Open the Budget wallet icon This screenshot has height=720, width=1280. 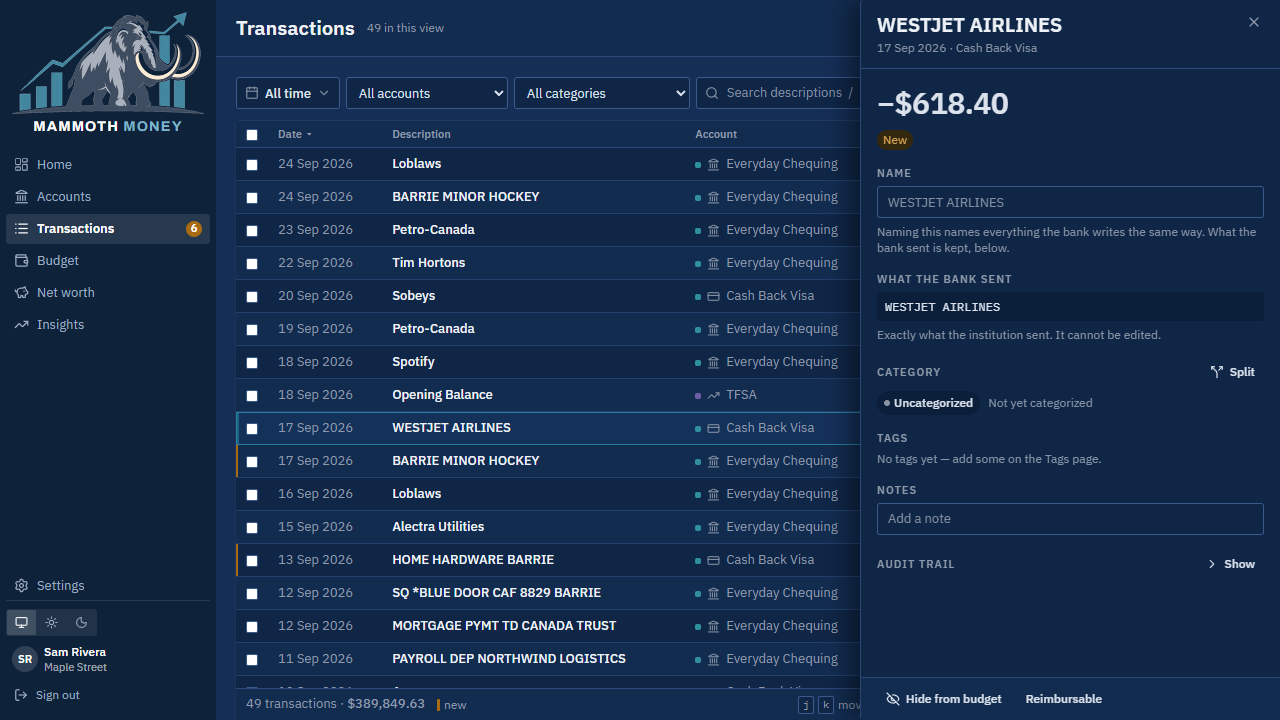tap(22, 261)
